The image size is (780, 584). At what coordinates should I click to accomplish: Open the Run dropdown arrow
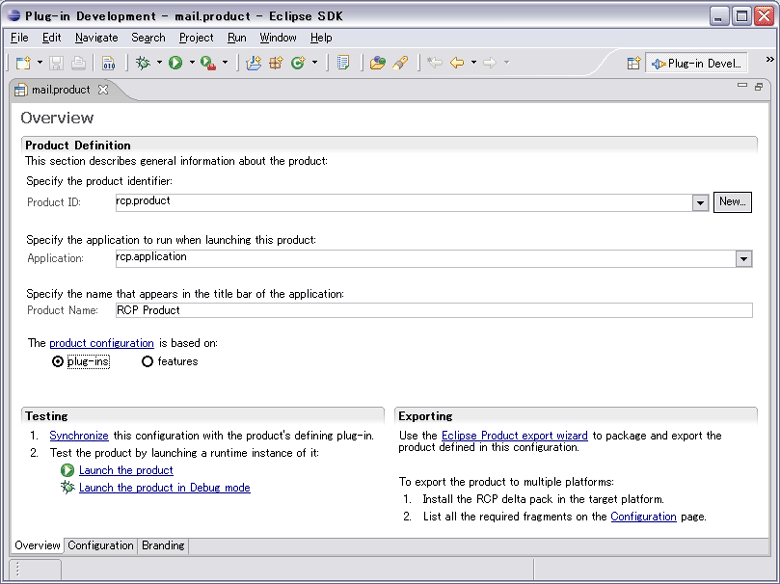(192, 63)
